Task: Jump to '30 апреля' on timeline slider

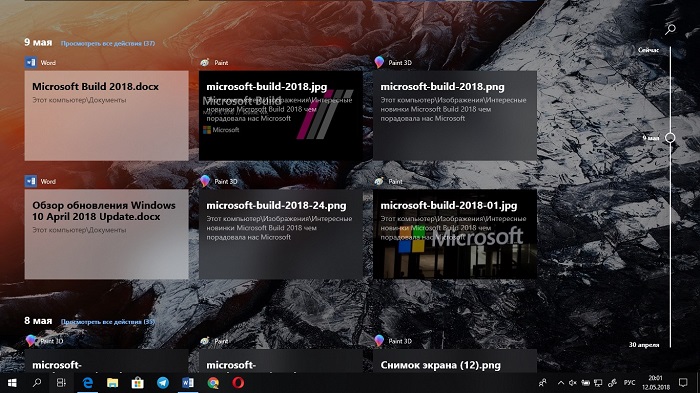Action: [644, 345]
